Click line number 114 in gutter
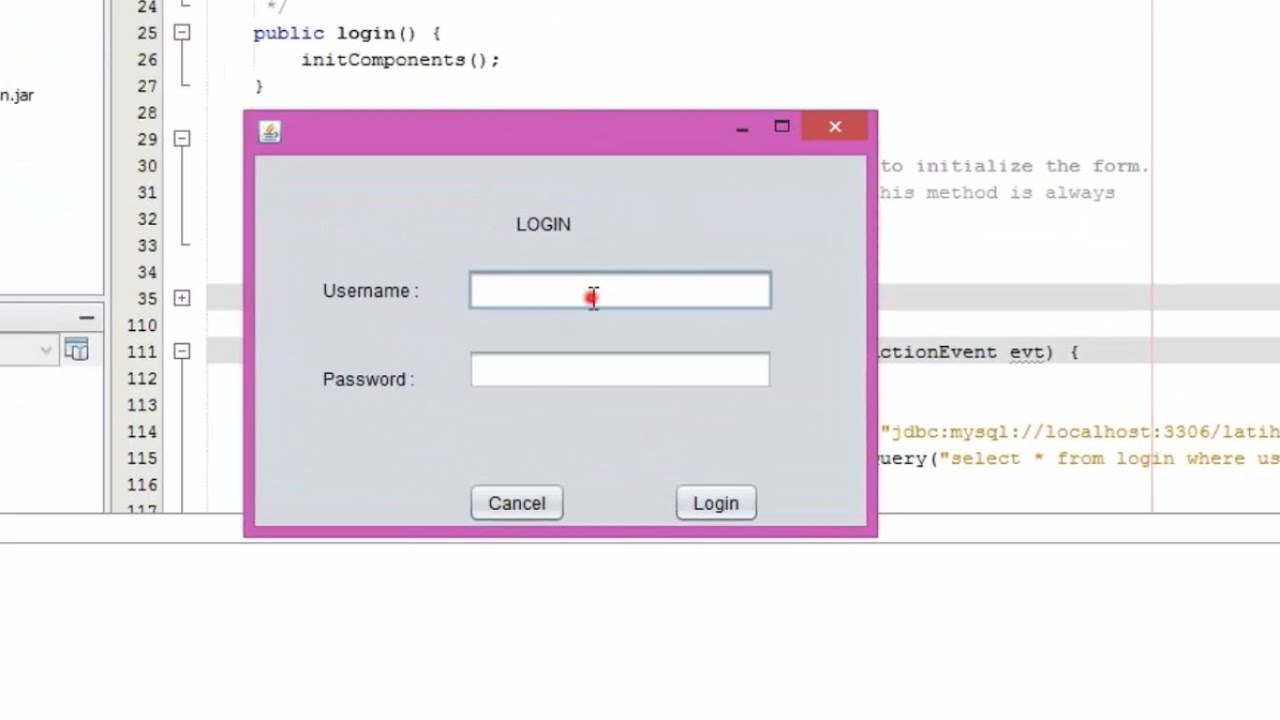Image resolution: width=1280 pixels, height=720 pixels. coord(142,432)
